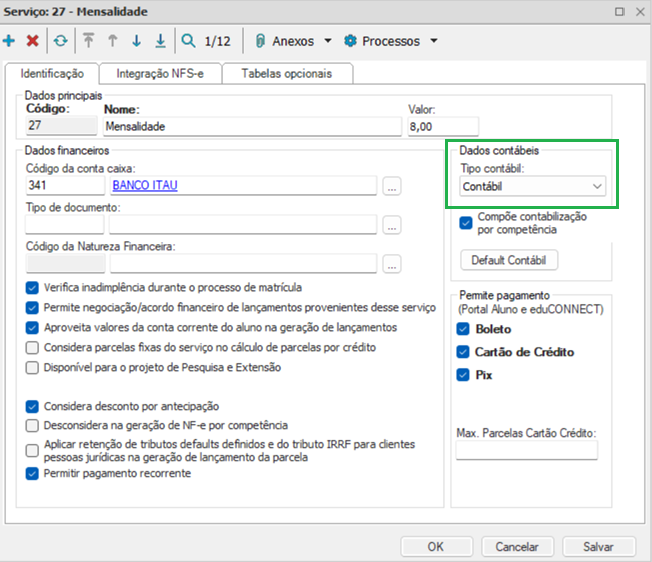Uncheck the Boleto payment option
The image size is (652, 562).
pyautogui.click(x=463, y=329)
